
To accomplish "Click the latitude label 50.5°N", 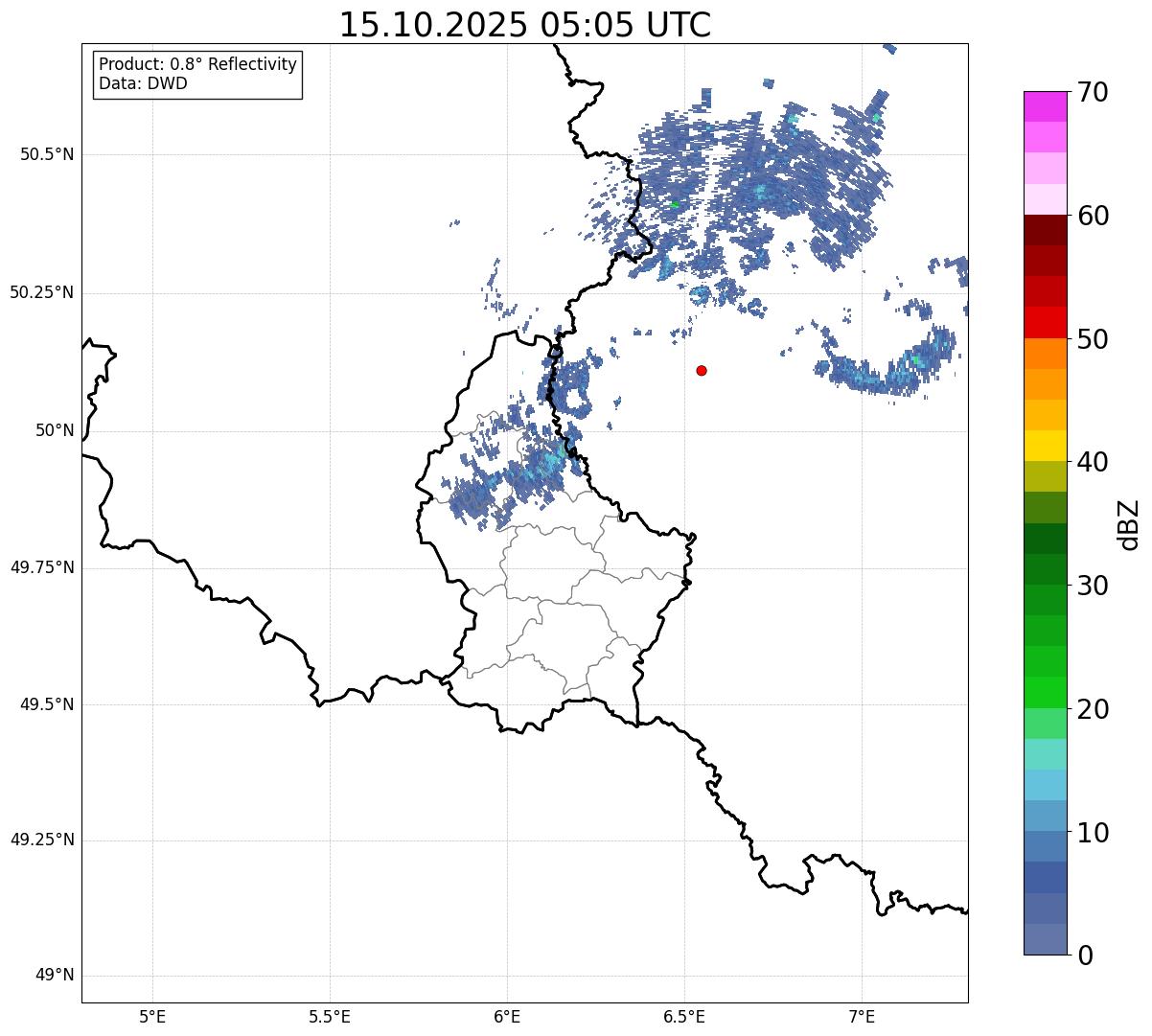I will [47, 154].
